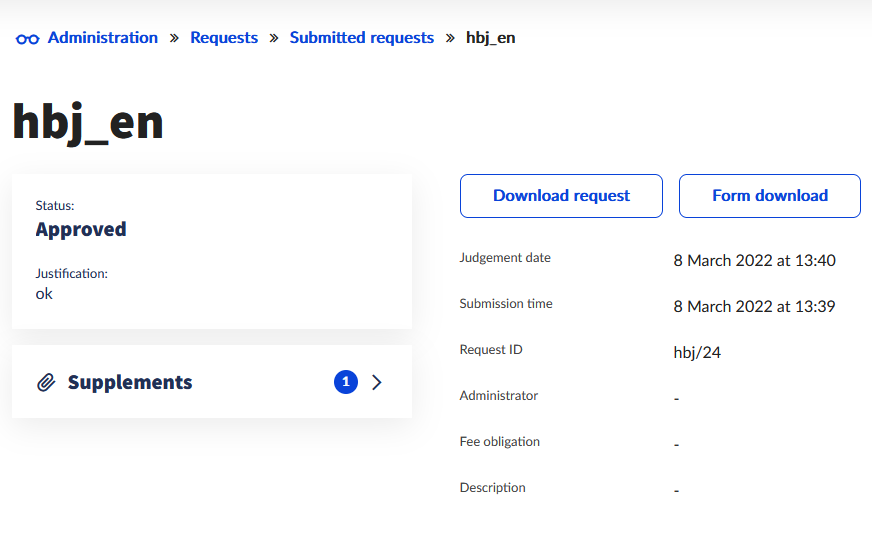
Task: Select the justification text "ok"
Action: click(x=44, y=294)
